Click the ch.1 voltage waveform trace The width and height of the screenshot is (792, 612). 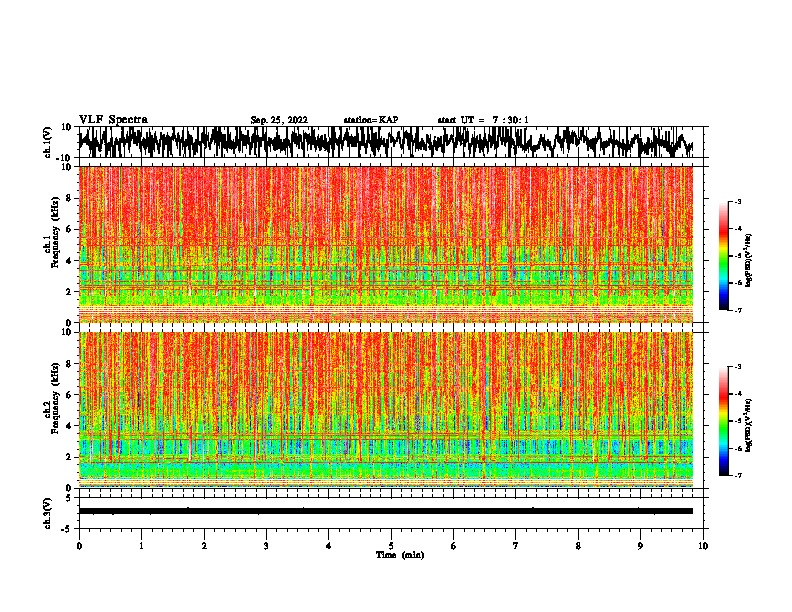tap(385, 142)
